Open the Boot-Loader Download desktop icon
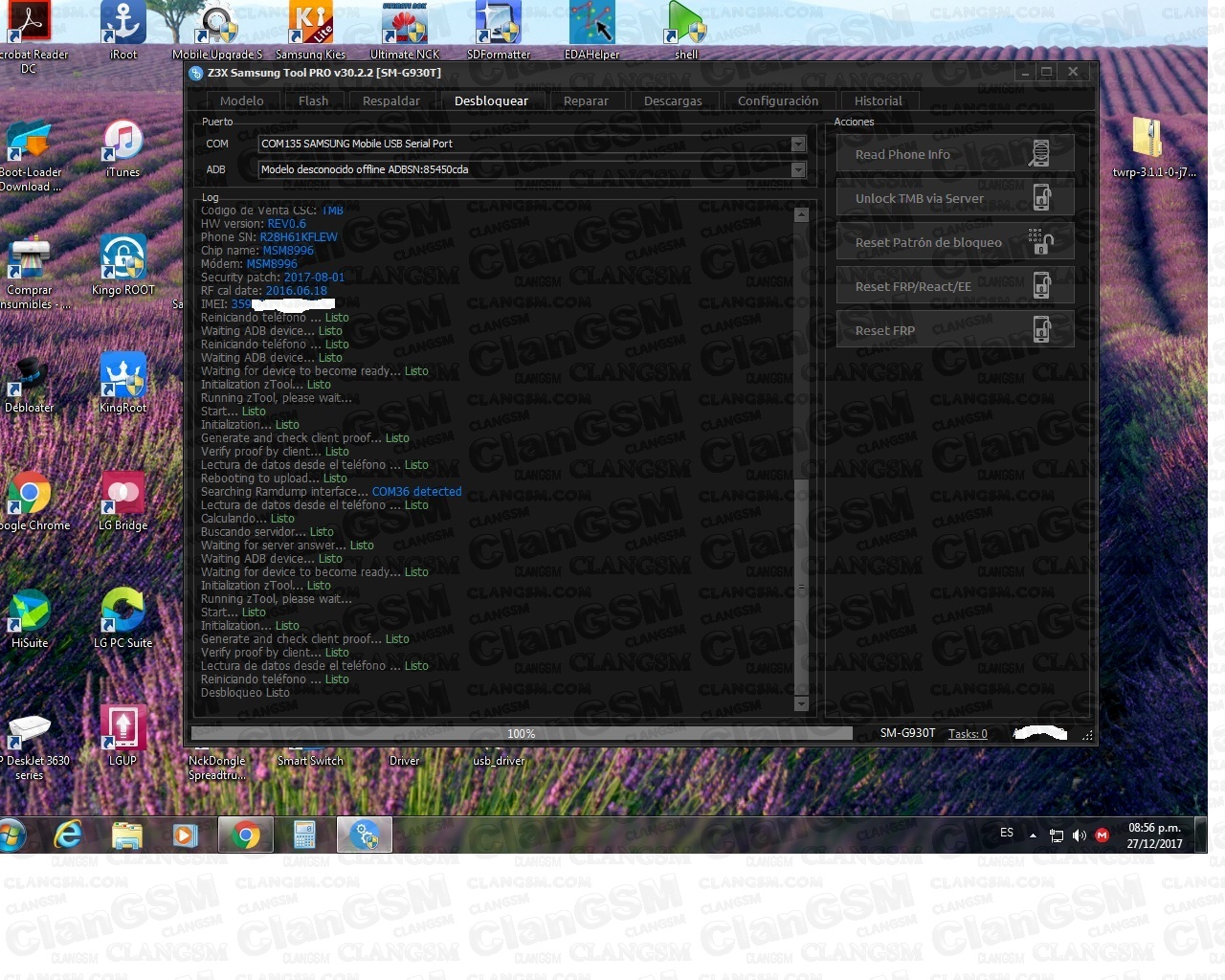 tap(30, 156)
